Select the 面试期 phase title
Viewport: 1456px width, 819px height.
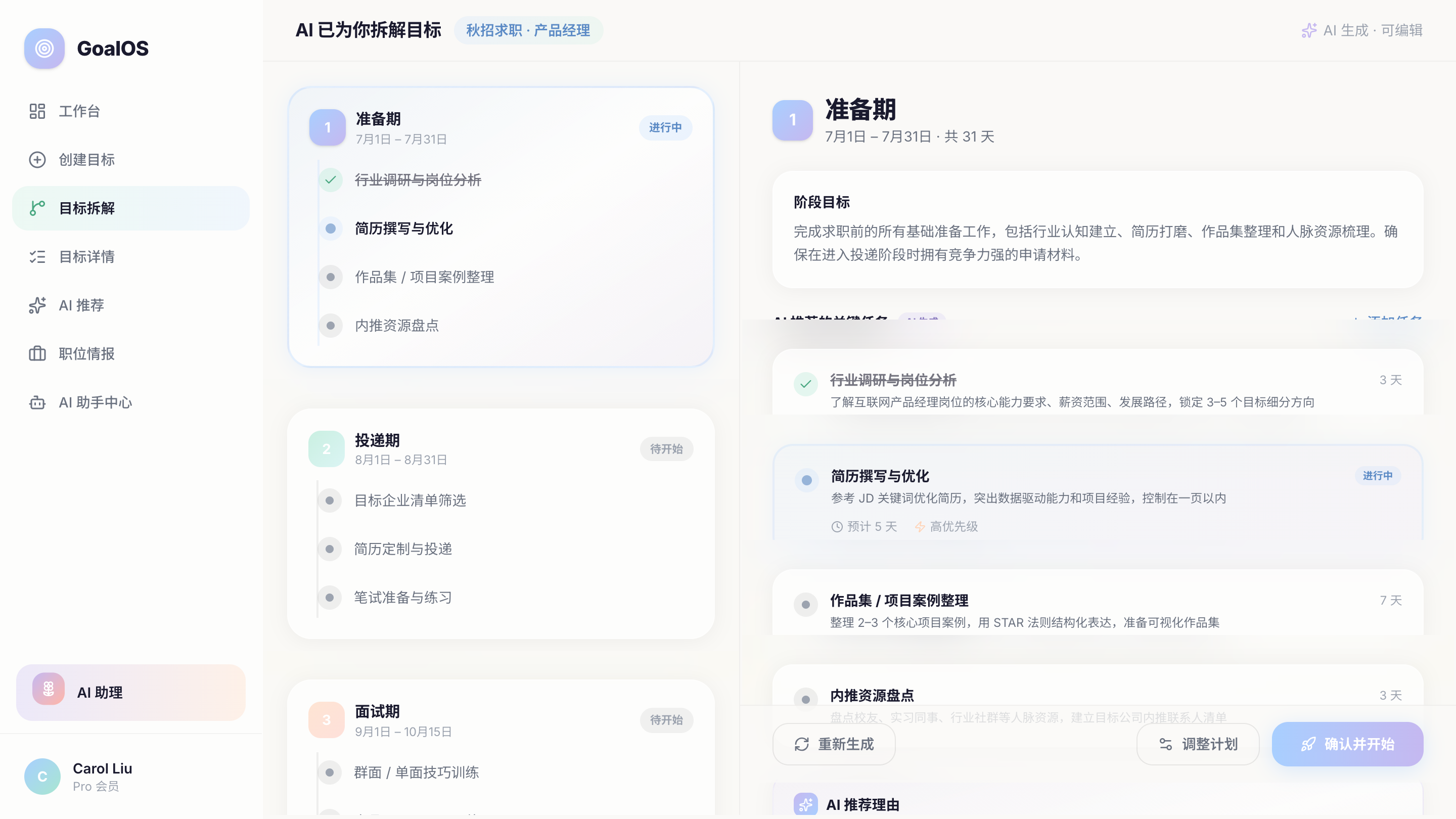(x=377, y=712)
